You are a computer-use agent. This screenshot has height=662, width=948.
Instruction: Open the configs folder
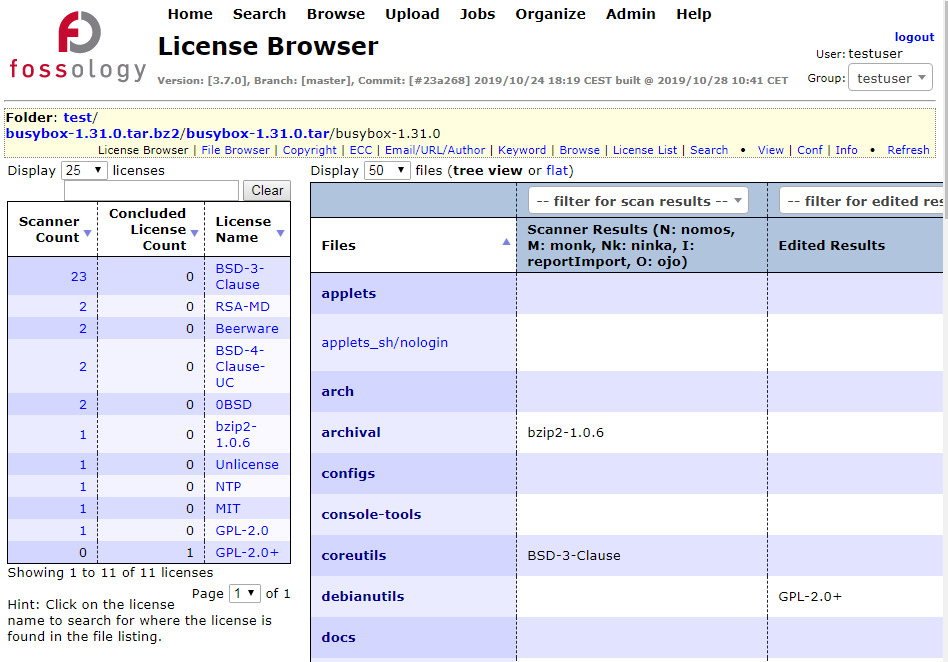click(348, 473)
